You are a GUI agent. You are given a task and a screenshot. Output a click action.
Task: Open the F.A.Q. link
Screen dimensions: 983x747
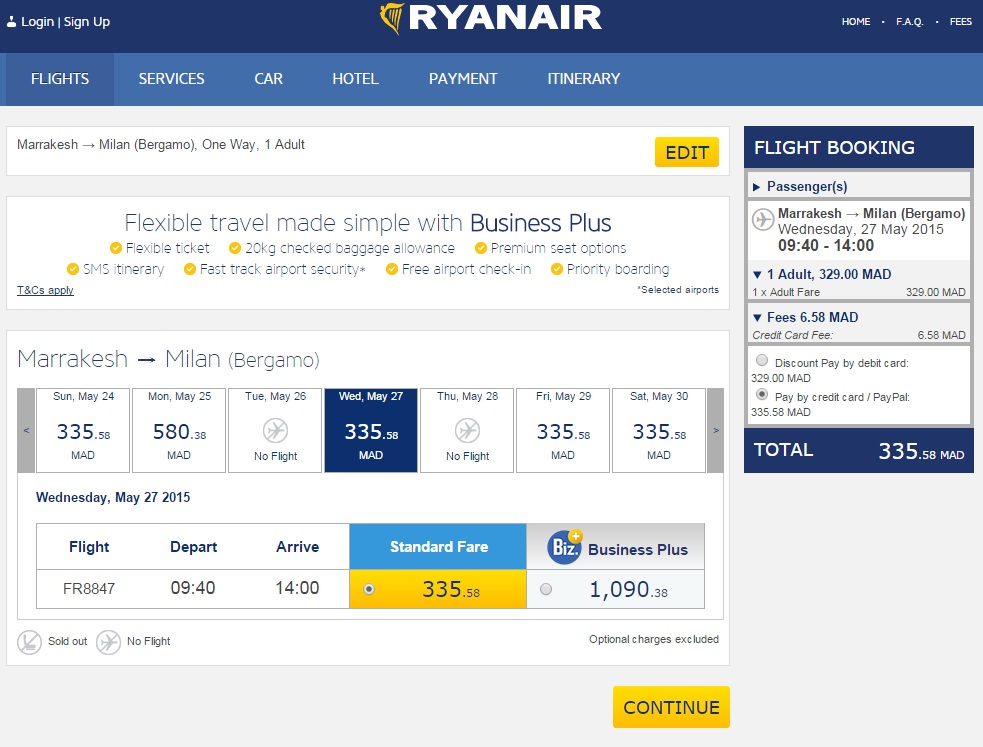[910, 22]
